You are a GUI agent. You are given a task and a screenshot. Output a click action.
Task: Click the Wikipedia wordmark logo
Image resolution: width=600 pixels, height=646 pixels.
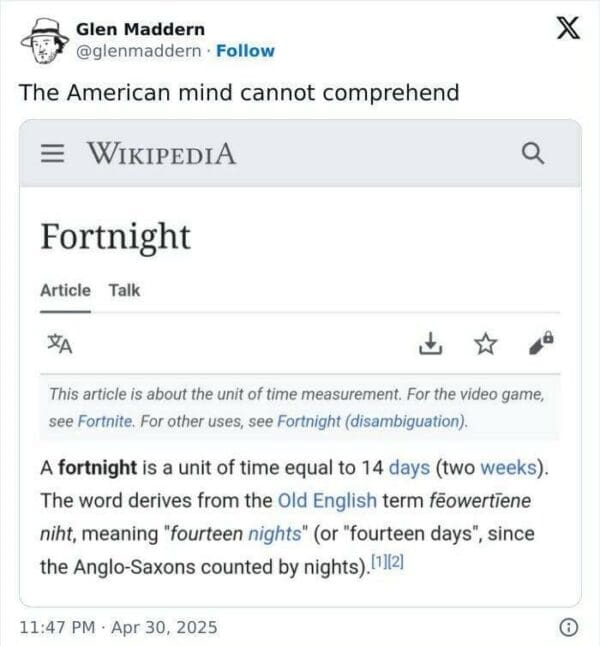click(161, 154)
